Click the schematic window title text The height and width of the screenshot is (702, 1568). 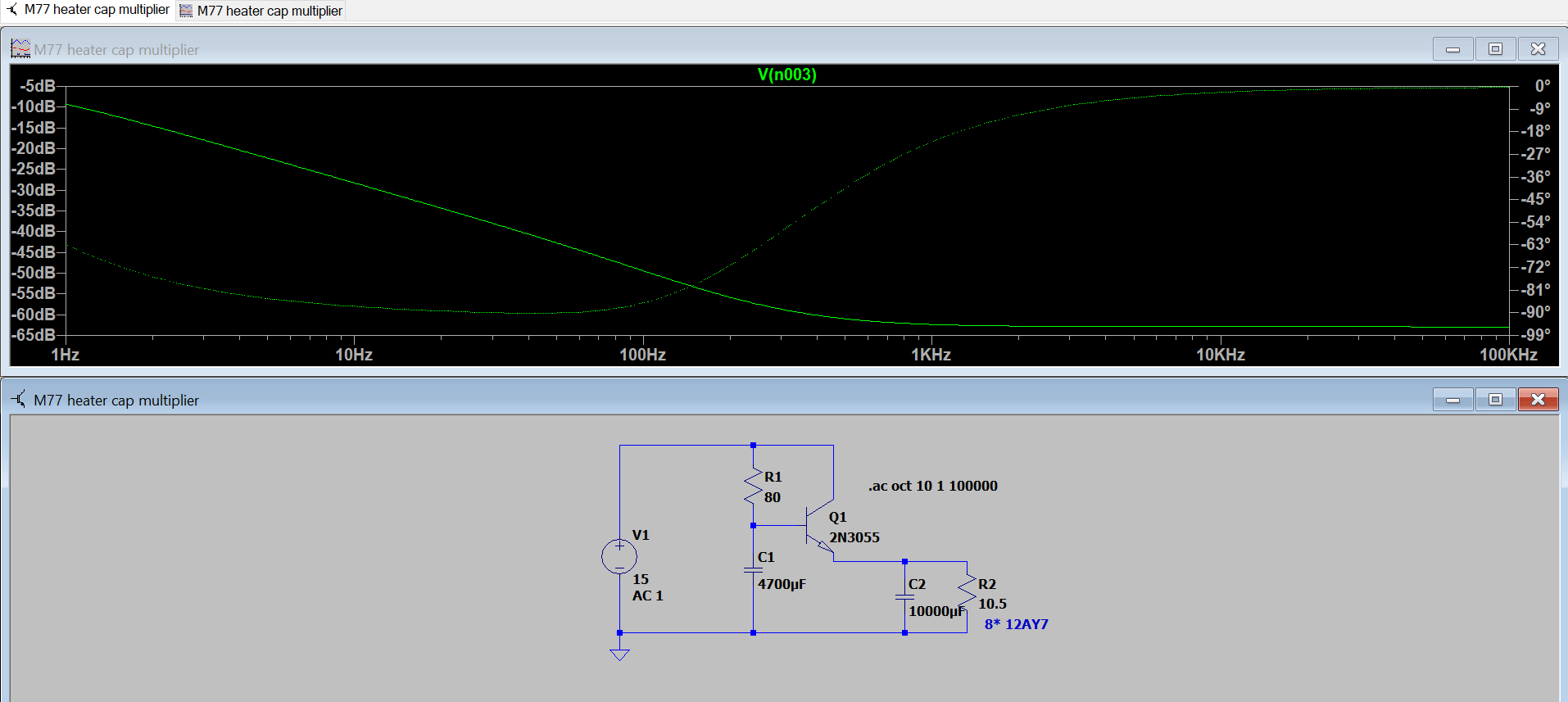116,401
